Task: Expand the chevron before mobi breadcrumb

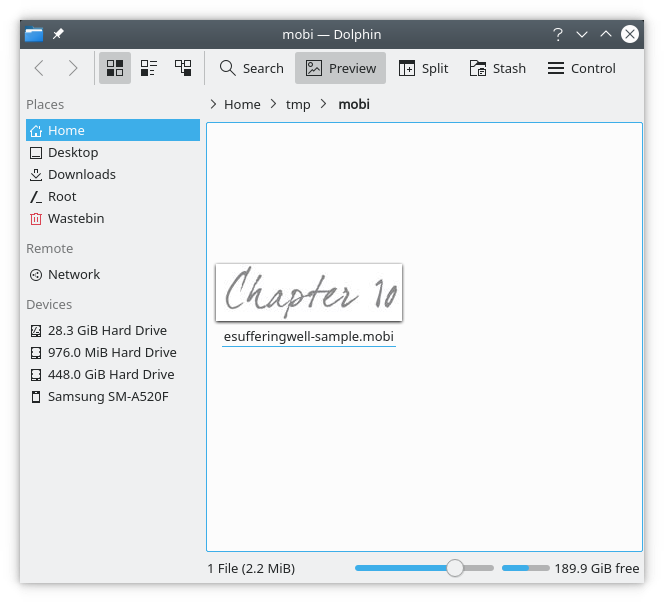Action: click(x=327, y=104)
